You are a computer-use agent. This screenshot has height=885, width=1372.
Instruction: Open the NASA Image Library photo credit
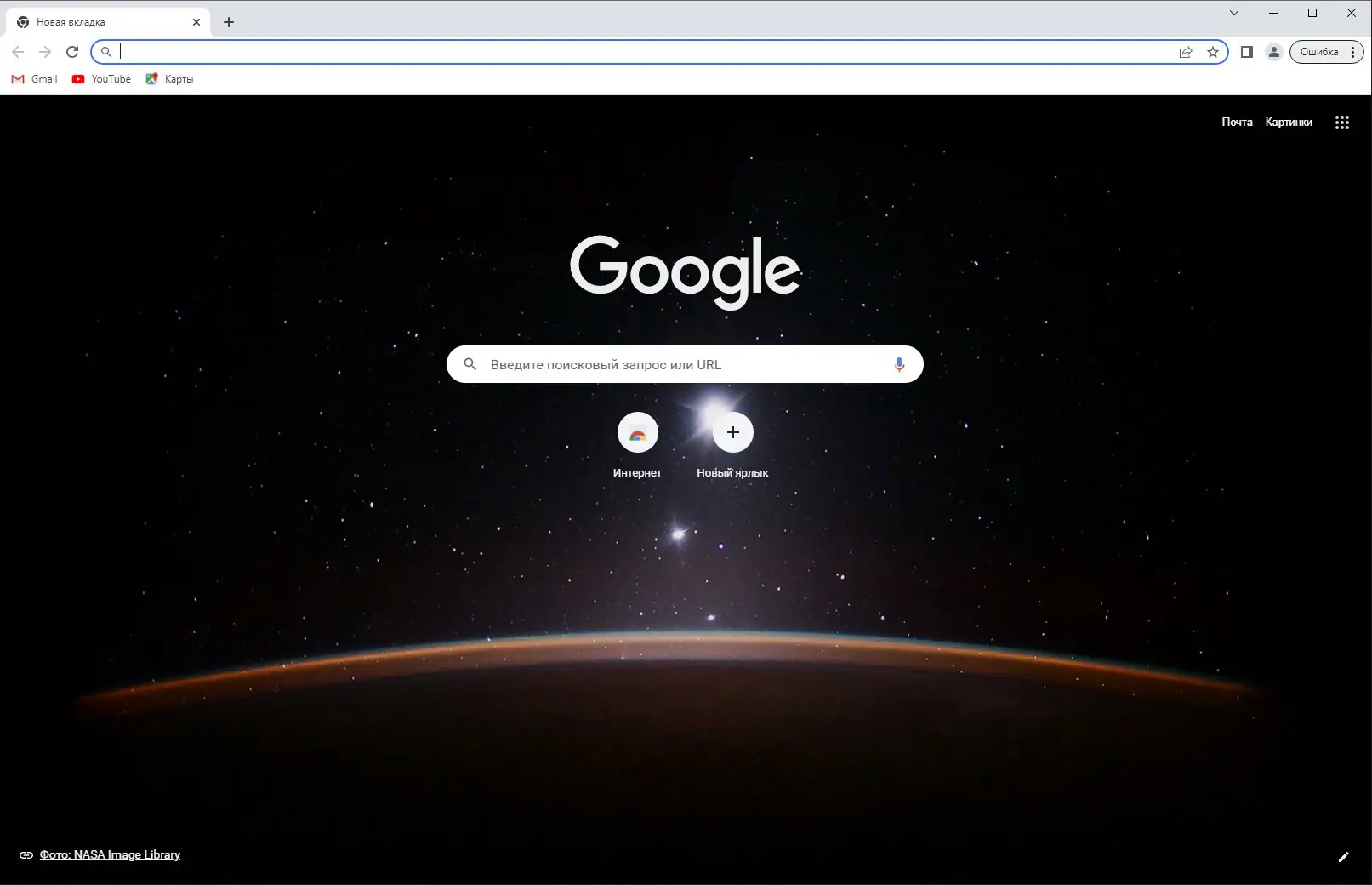point(110,855)
